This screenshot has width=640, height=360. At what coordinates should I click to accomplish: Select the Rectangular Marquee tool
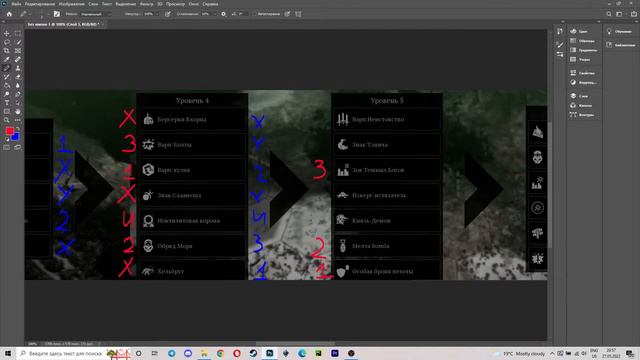tap(18, 33)
